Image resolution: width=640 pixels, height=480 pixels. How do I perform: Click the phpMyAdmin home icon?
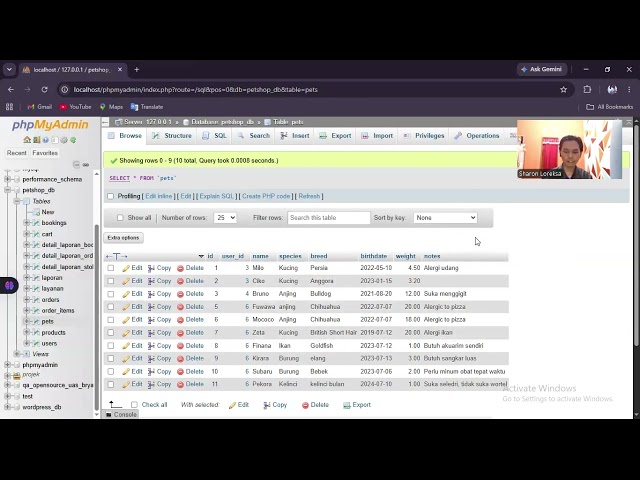point(27,140)
